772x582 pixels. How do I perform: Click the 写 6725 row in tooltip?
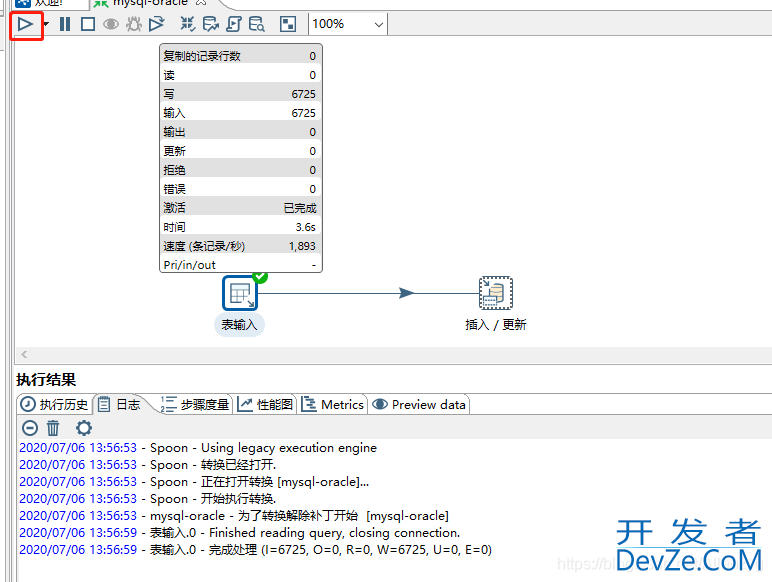point(240,94)
